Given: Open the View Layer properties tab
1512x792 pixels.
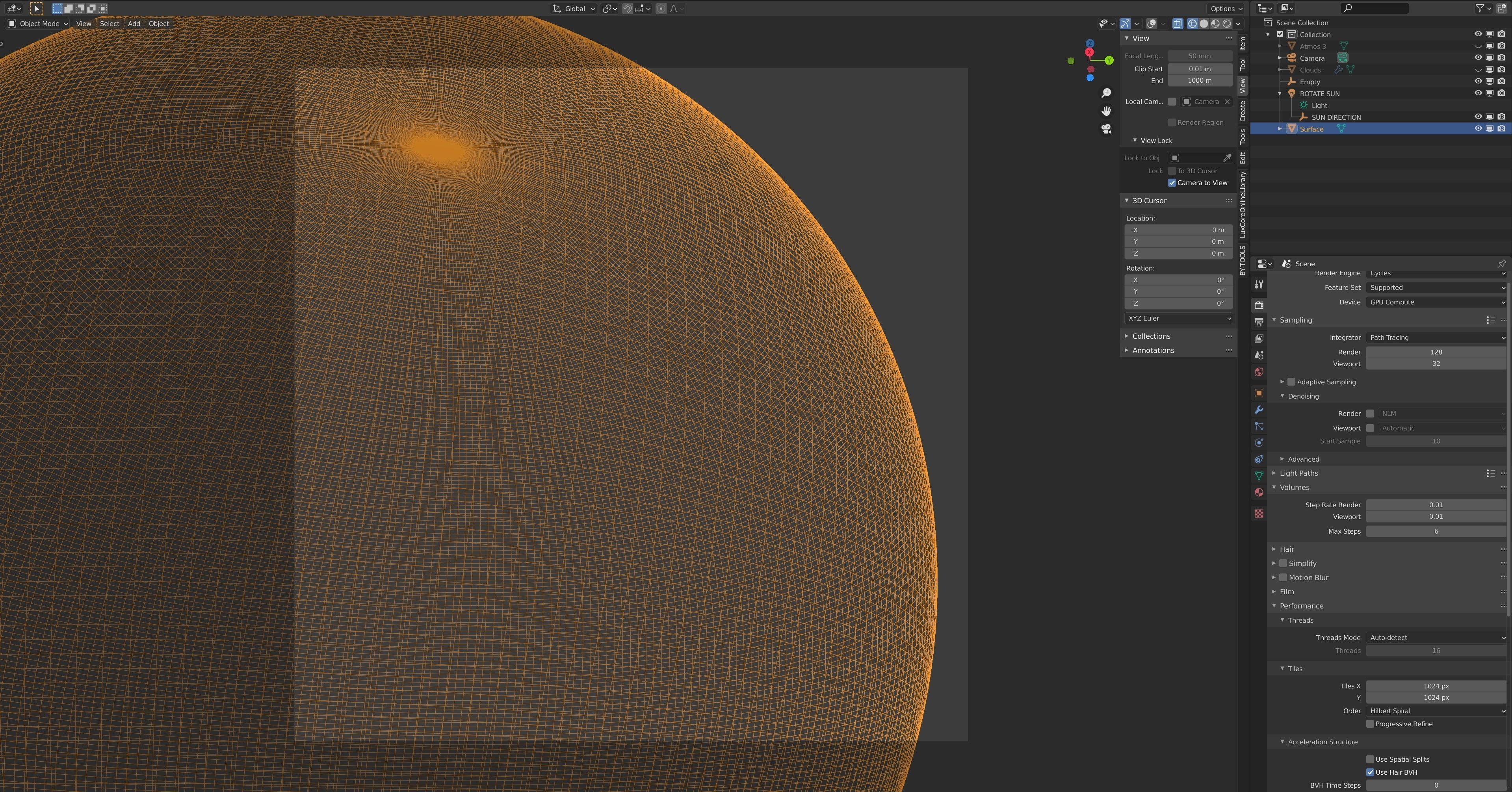Looking at the screenshot, I should (x=1258, y=339).
